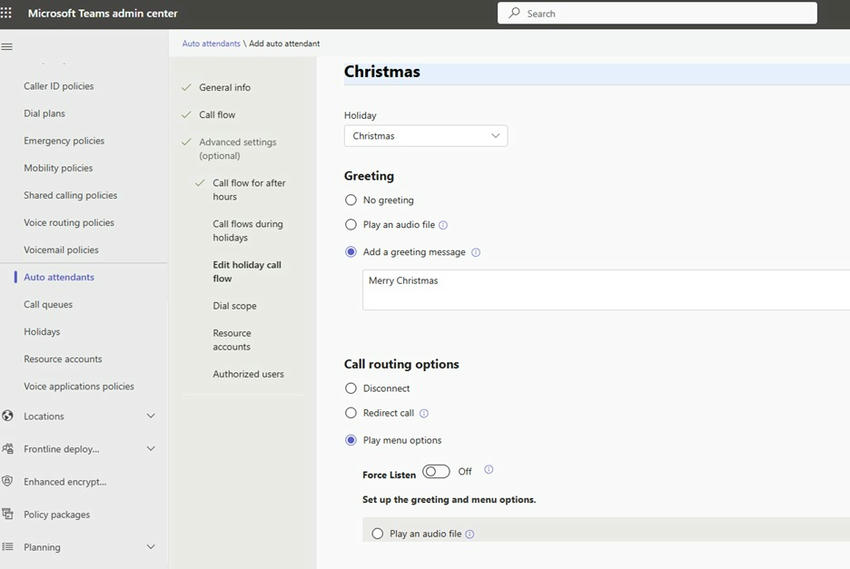This screenshot has height=569, width=850.
Task: Select the No greeting radio button
Action: tap(351, 200)
